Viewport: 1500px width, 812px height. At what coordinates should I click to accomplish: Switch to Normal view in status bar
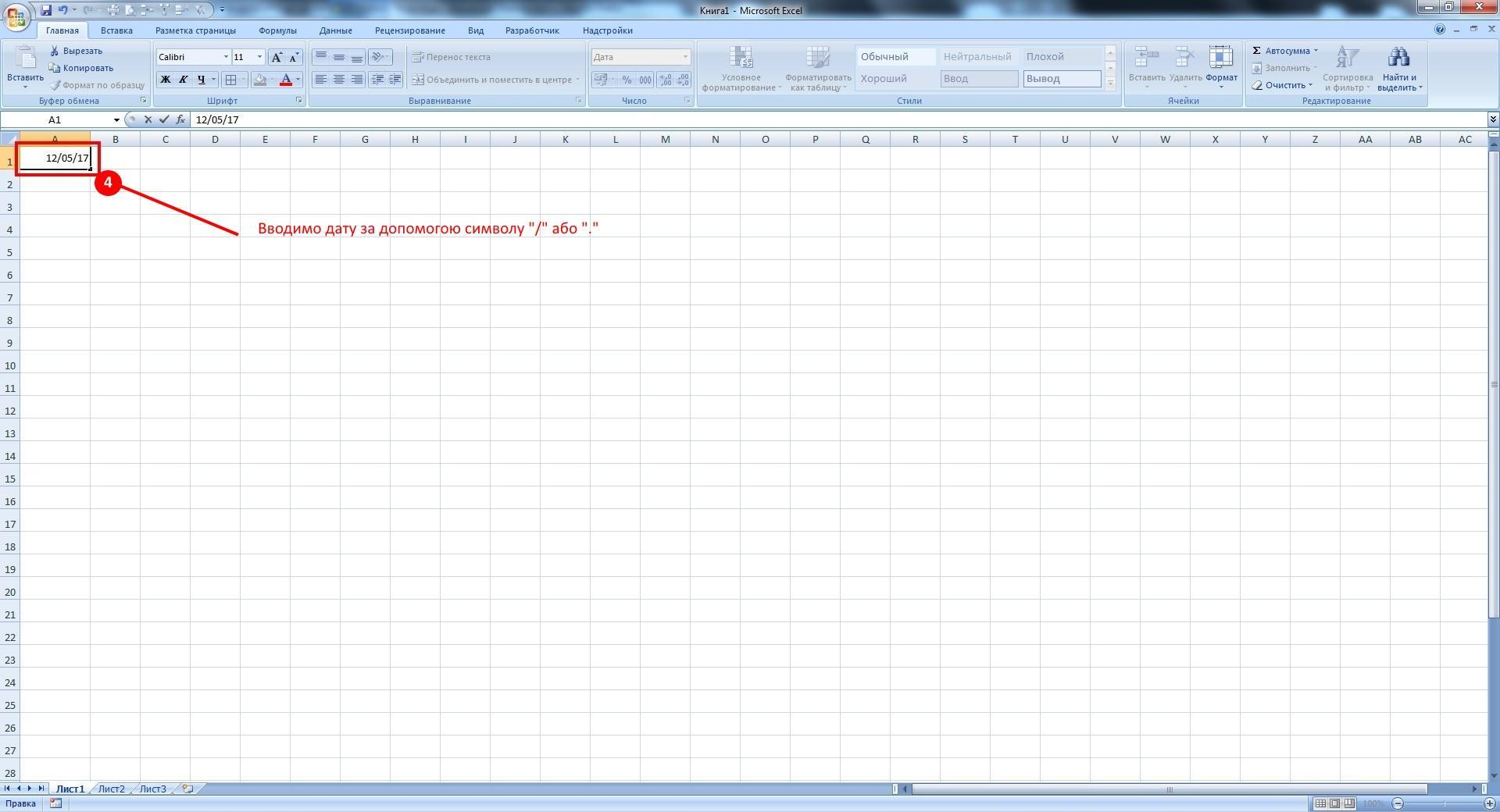coord(1320,803)
